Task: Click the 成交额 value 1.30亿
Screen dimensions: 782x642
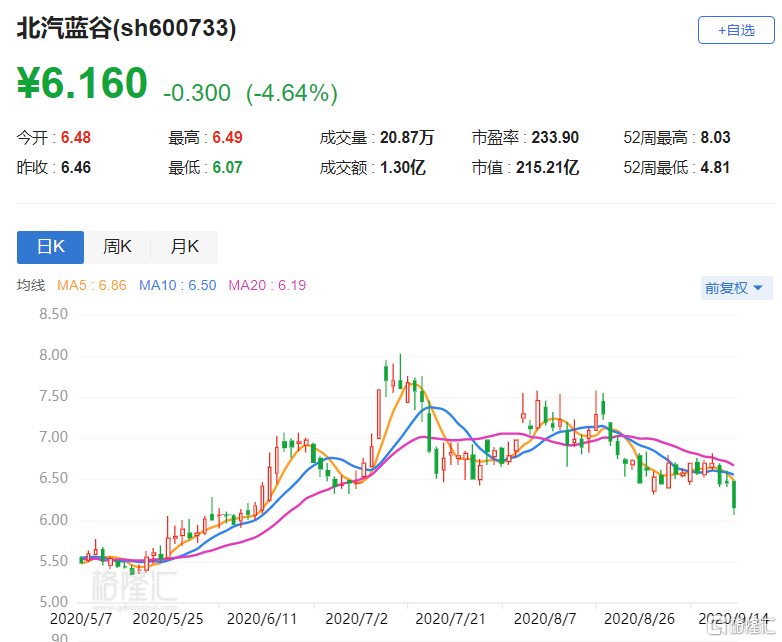Action: point(402,167)
